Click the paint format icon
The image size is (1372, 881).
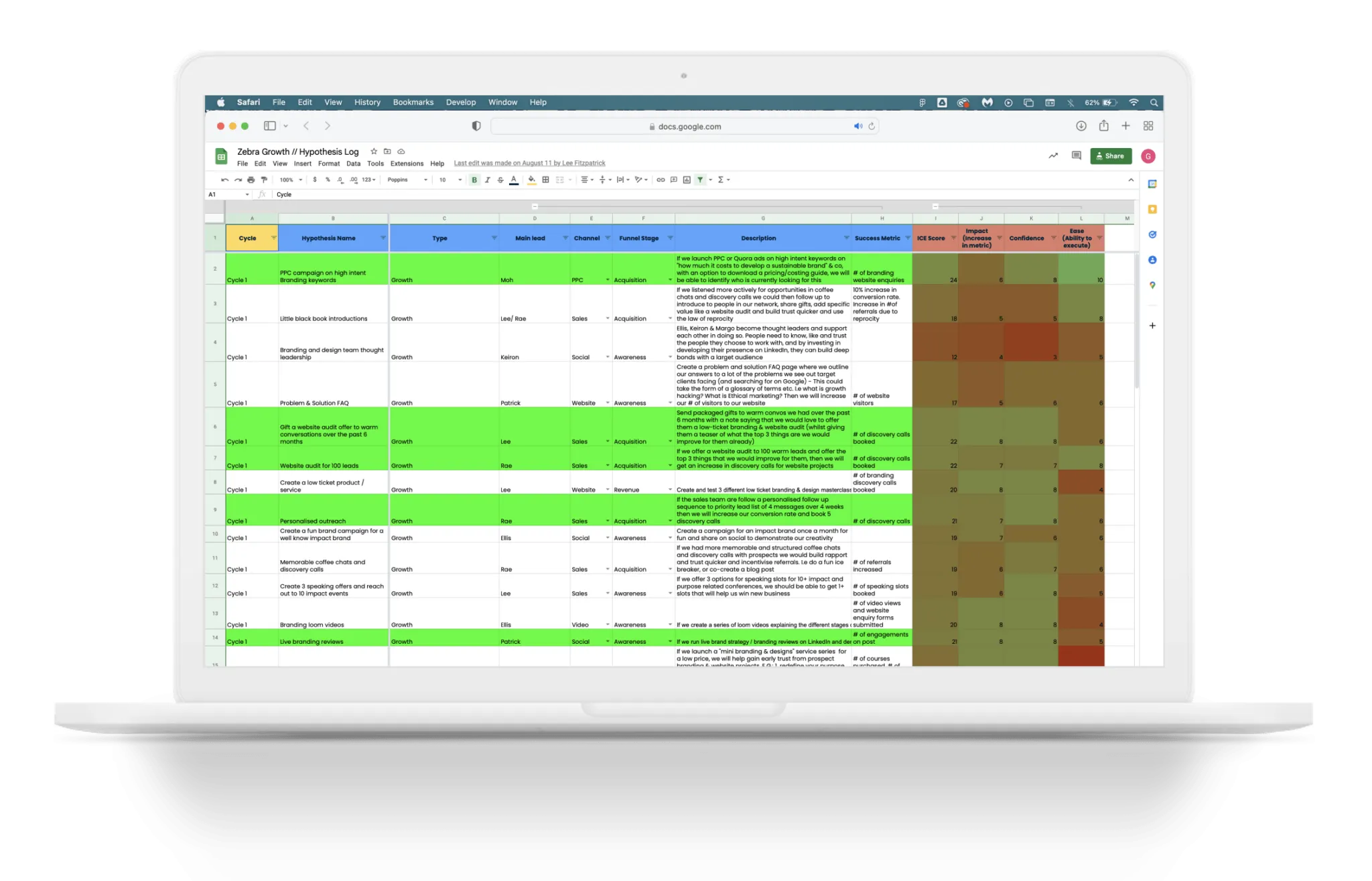(x=264, y=180)
